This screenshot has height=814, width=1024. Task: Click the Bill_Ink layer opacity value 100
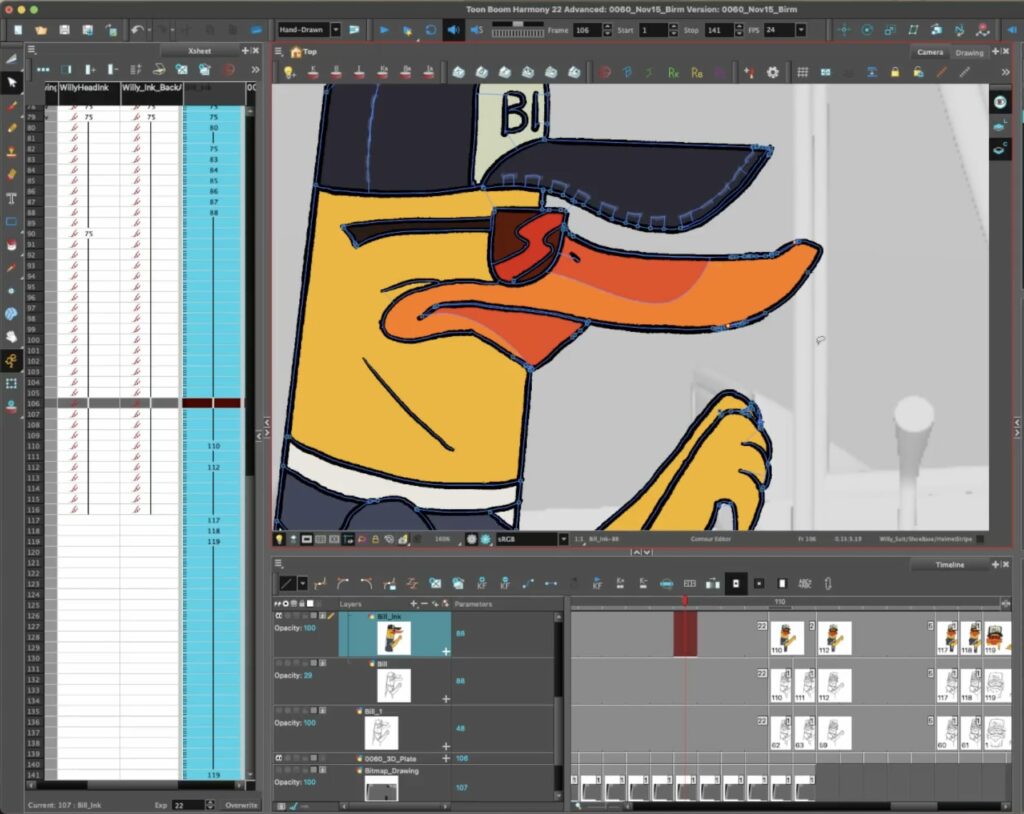309,628
